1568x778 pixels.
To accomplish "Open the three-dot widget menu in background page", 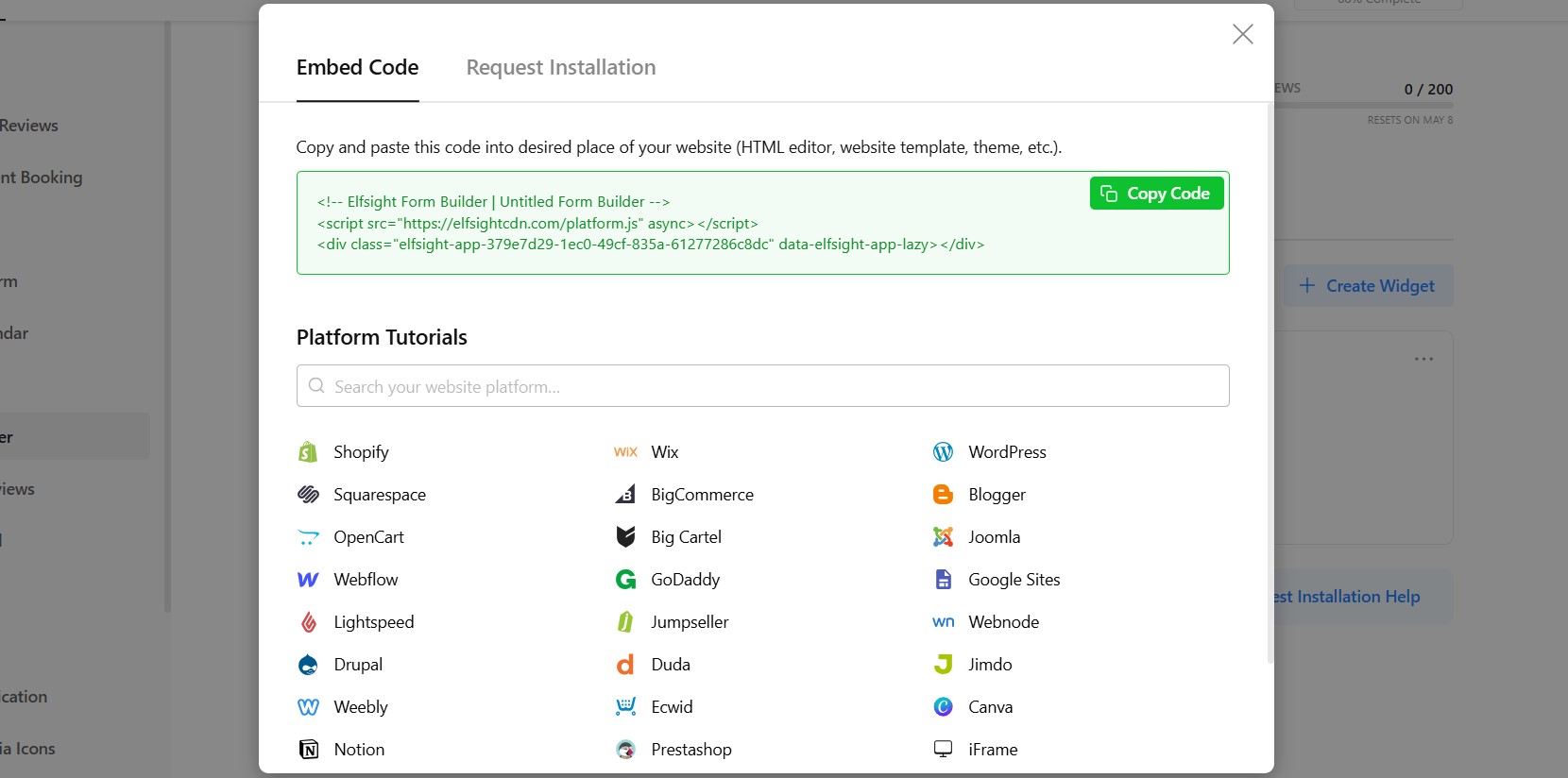I will click(x=1423, y=359).
